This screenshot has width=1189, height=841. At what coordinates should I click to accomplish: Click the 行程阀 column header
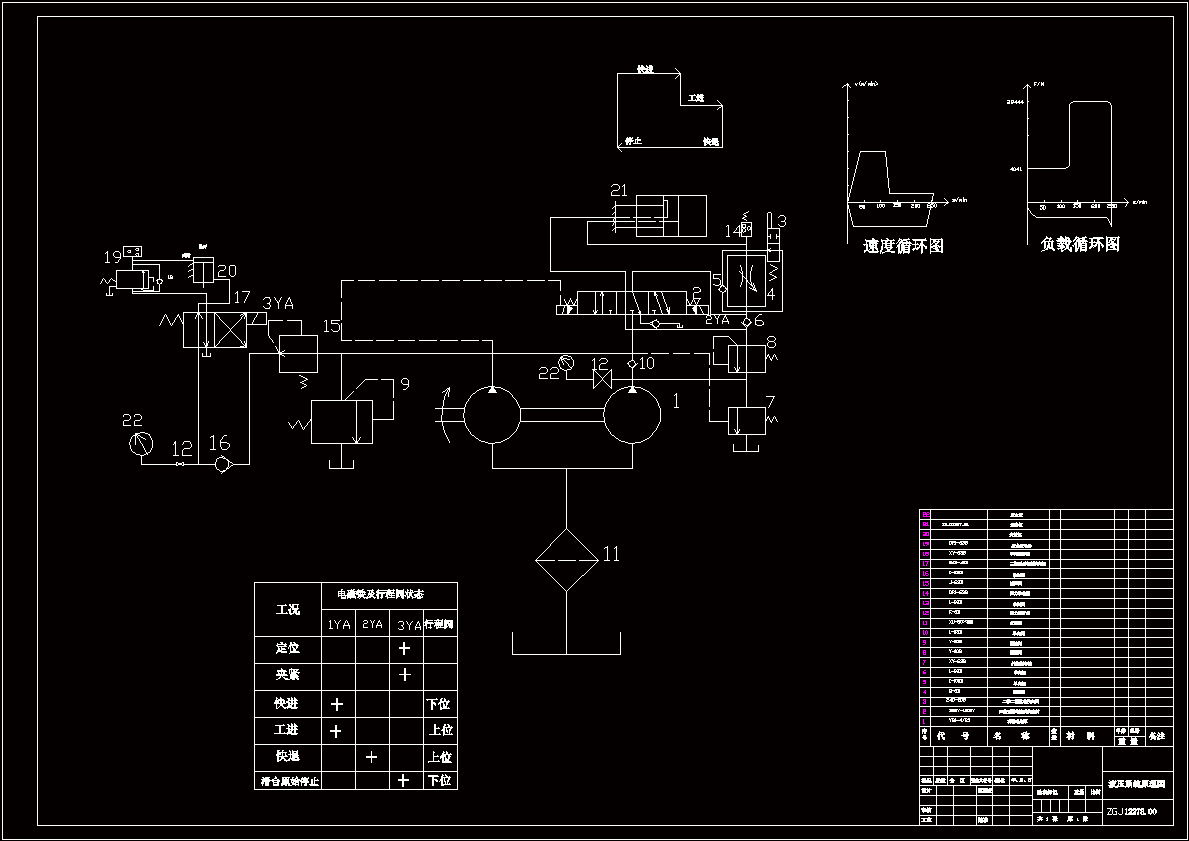point(439,624)
